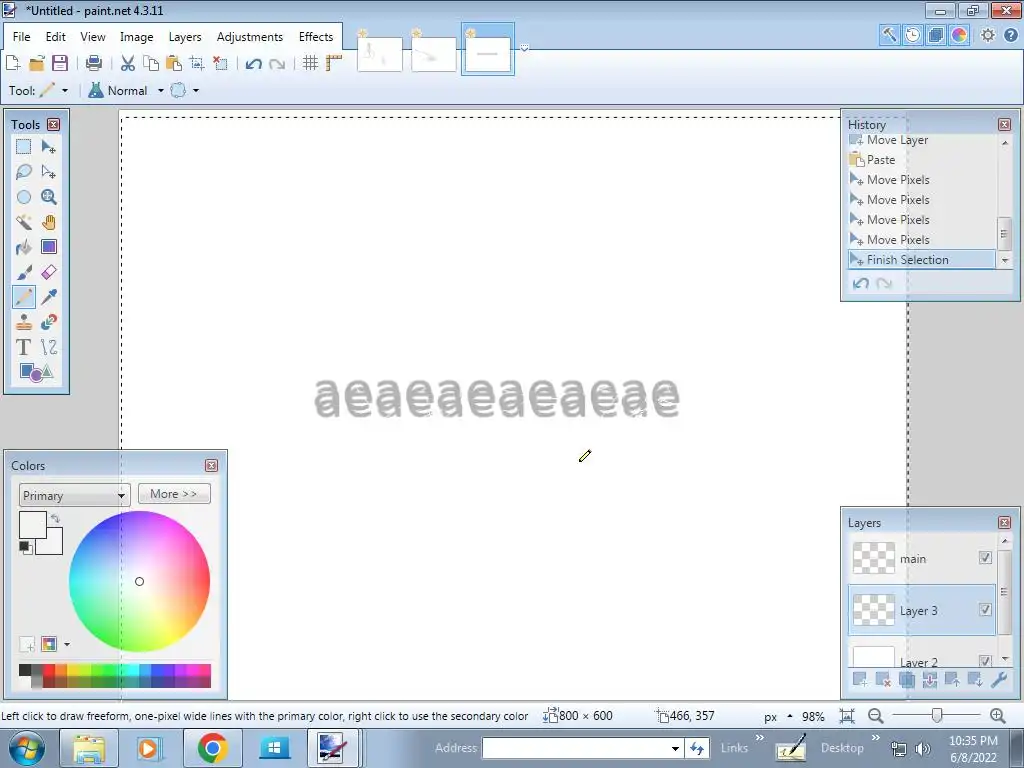Click the Paste clipboard icon
The height and width of the screenshot is (768, 1024).
pos(174,63)
